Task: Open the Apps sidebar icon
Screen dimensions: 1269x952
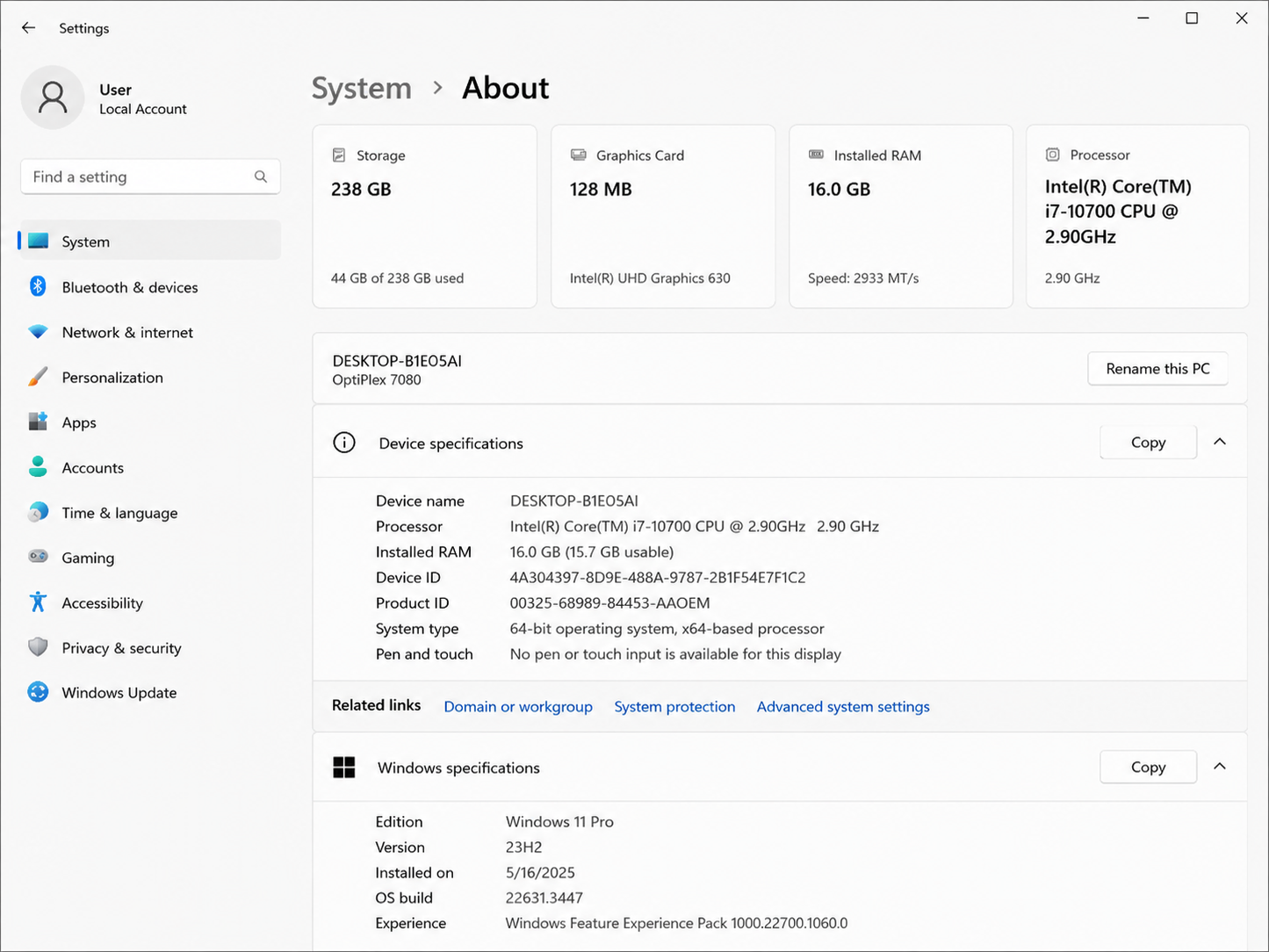Action: tap(38, 422)
